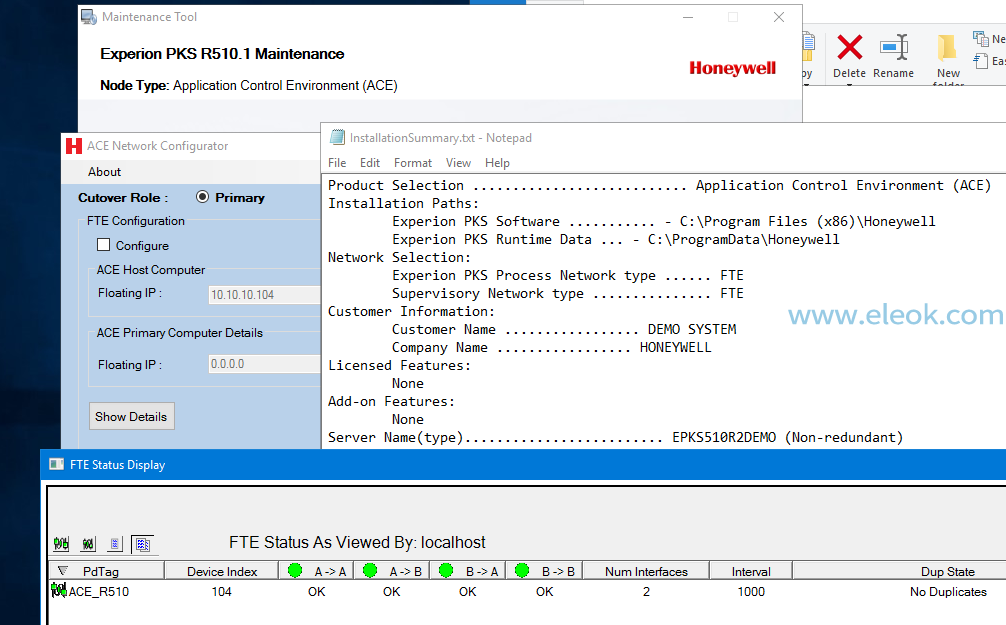Click the OK value under B->B column
The image size is (1006, 625).
(x=545, y=592)
